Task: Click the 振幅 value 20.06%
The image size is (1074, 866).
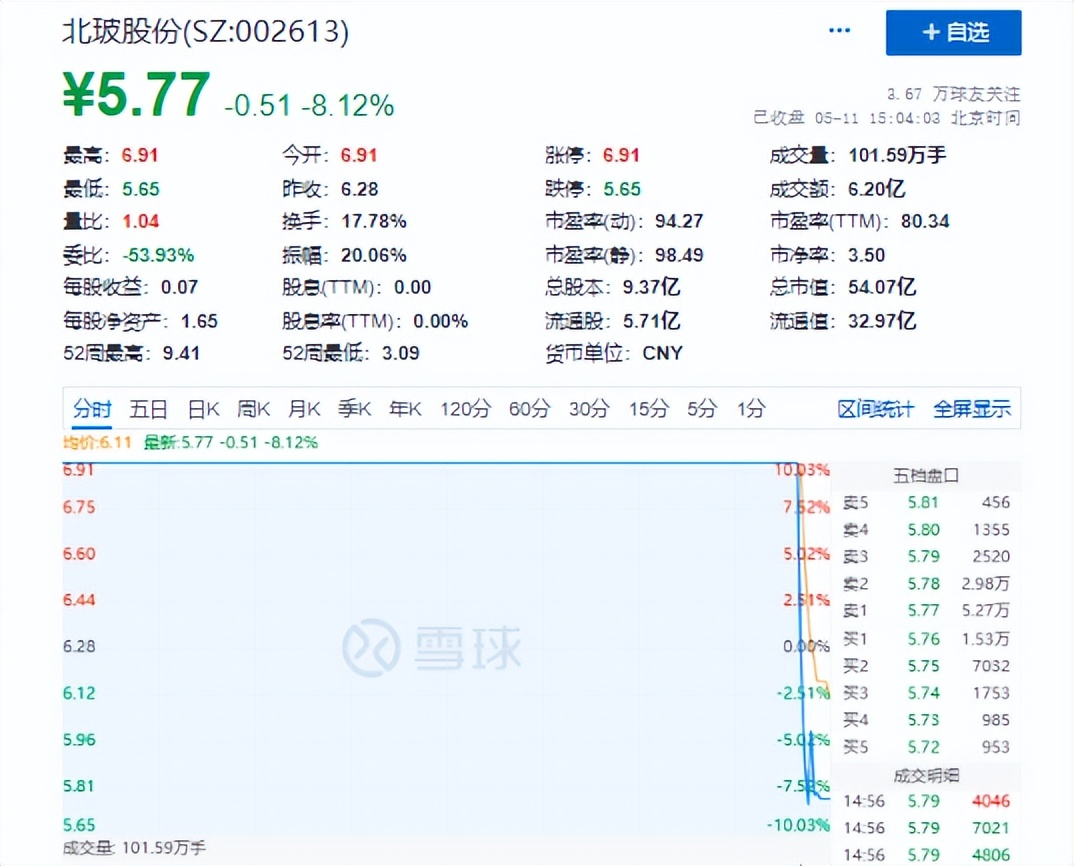Action: pos(374,255)
